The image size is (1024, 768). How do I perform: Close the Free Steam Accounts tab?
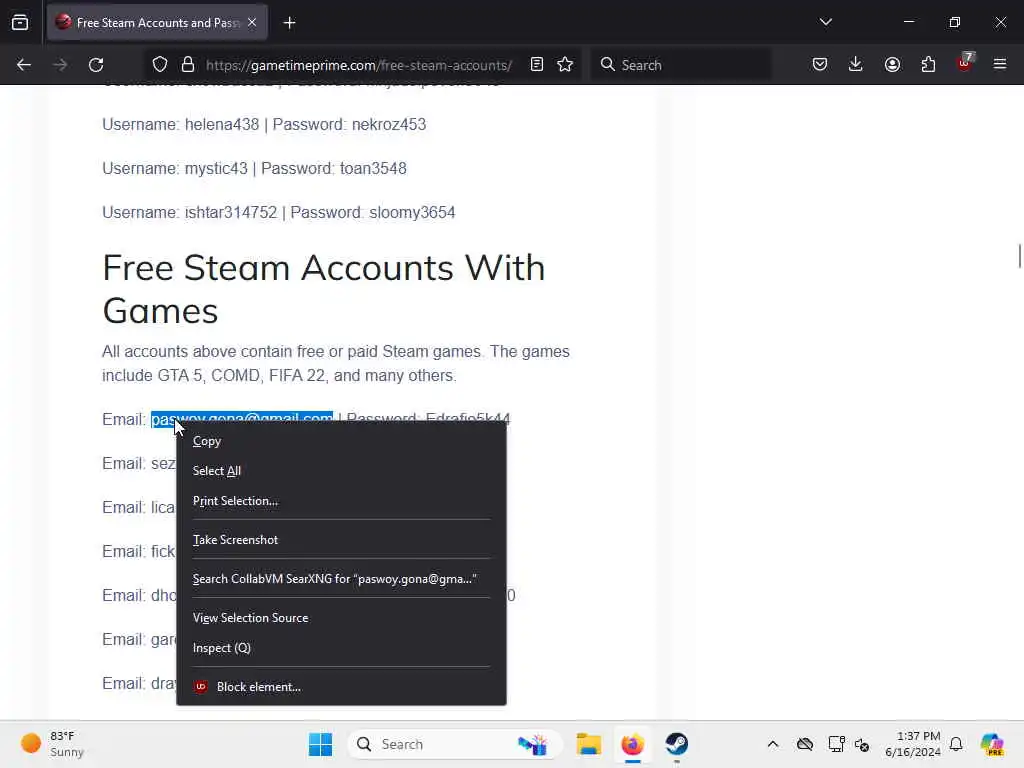point(252,22)
